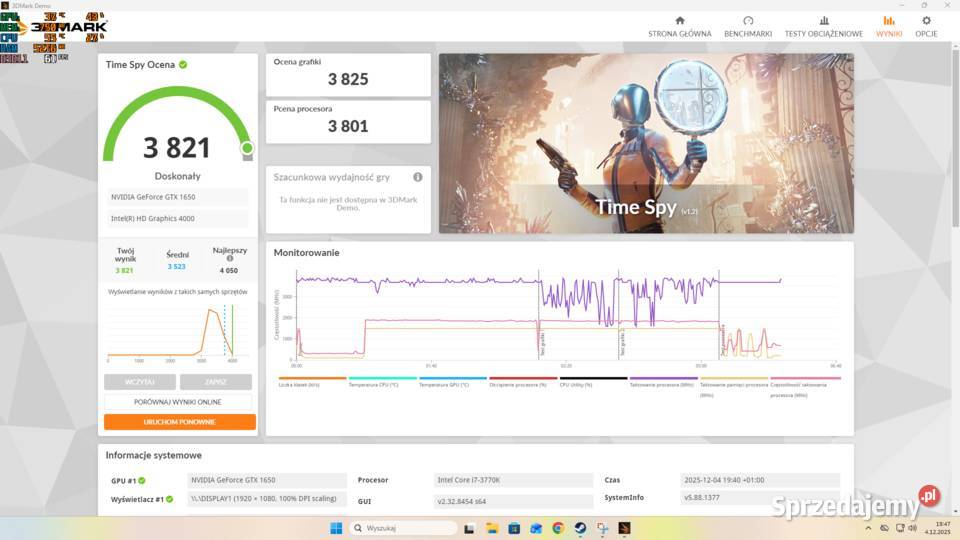Toggle orange Liczba klatek legend line
This screenshot has width=960, height=540.
(312, 378)
